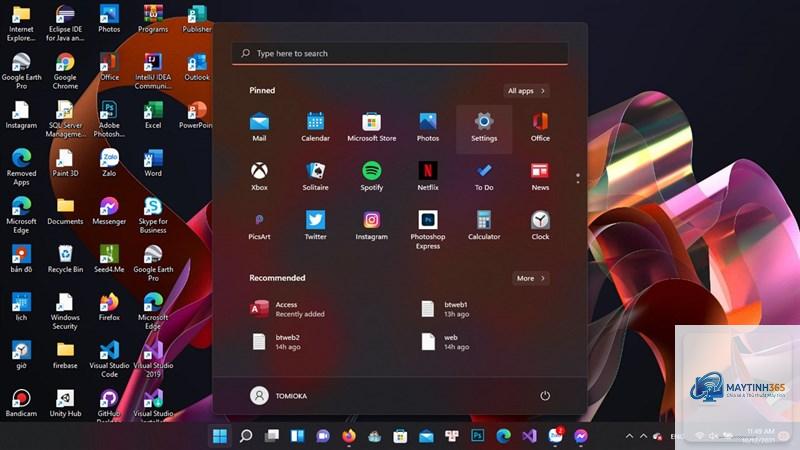Viewport: 800px width, 450px height.
Task: Open the News app
Action: 540,176
